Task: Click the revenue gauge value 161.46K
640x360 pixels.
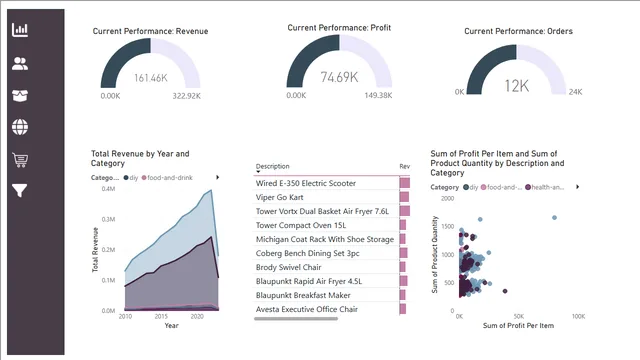Action: [151, 78]
